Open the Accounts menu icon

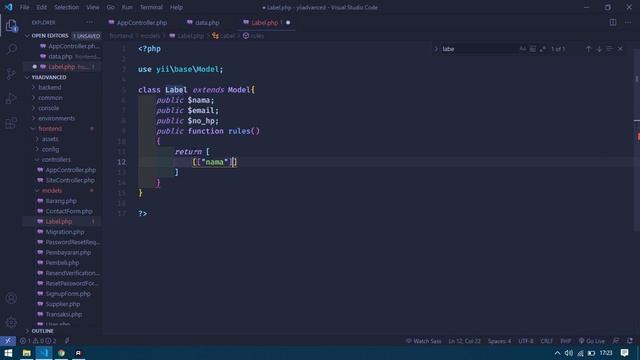point(11,298)
